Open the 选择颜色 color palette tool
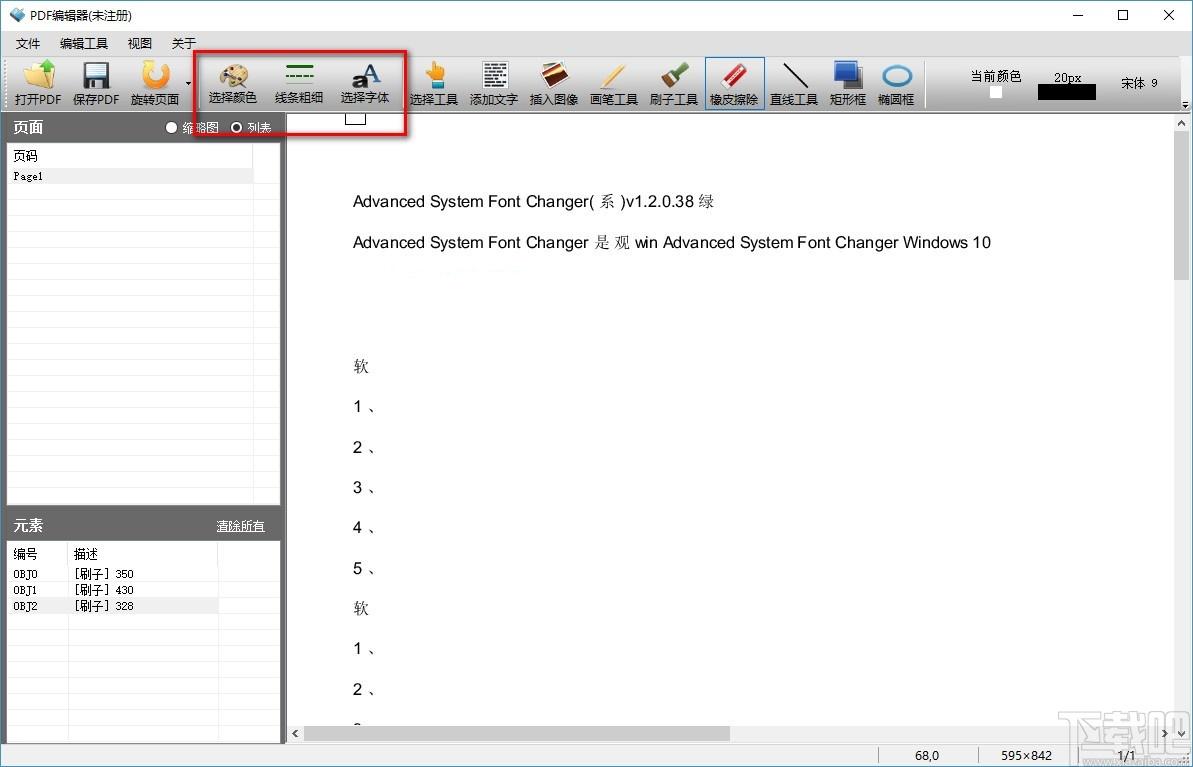 click(233, 82)
